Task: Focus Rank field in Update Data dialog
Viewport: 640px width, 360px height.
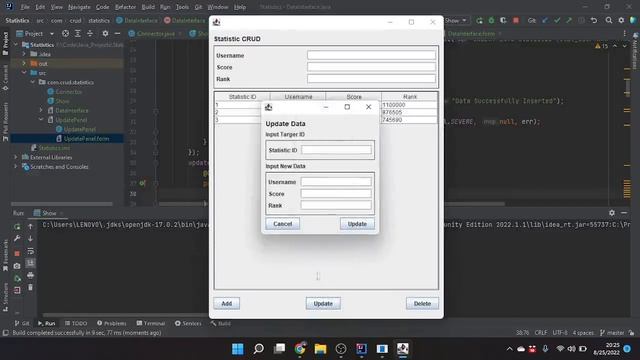Action: tap(336, 205)
